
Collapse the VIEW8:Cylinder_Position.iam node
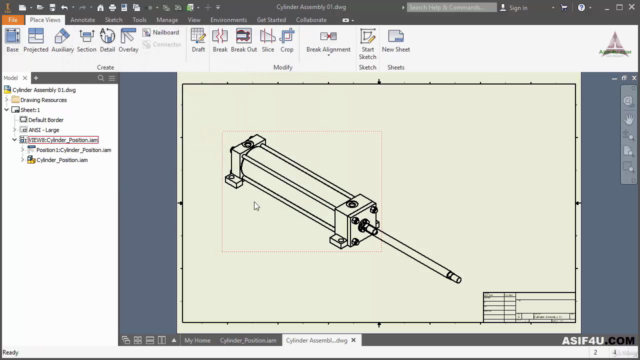point(15,140)
